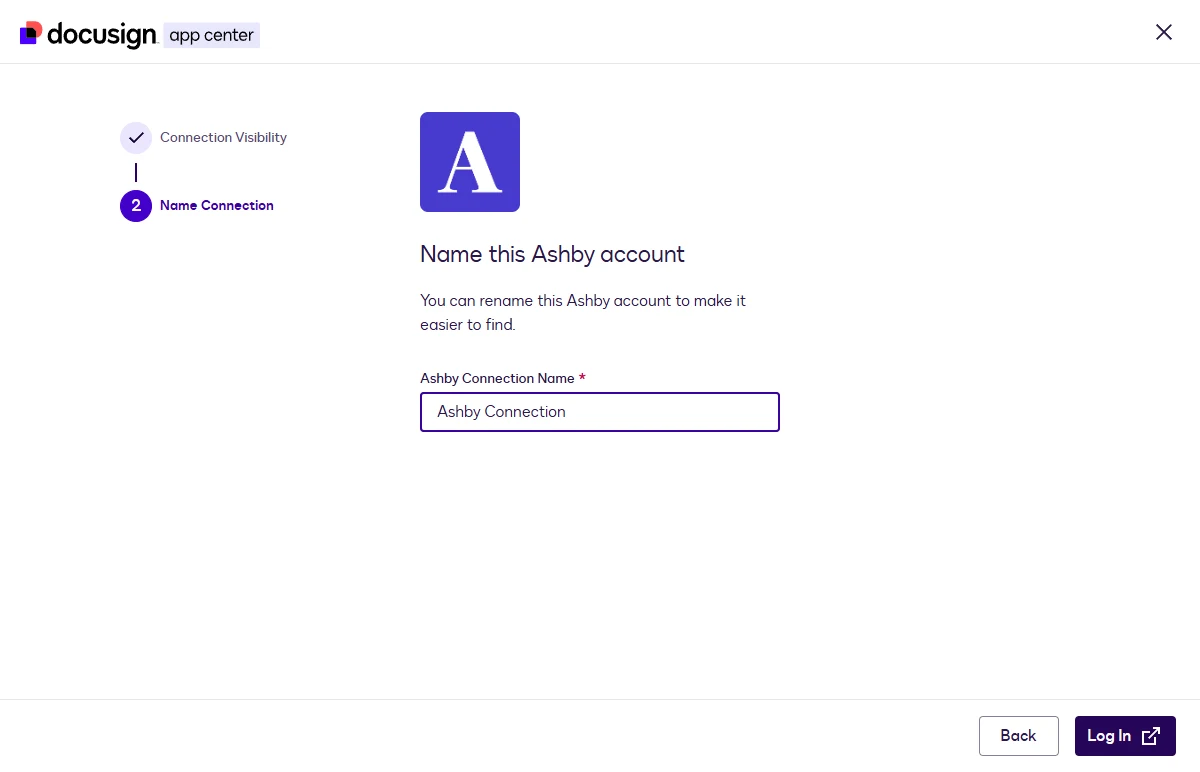Screen dimensions: 1200x772
Task: Click the Log In button
Action: pos(1125,736)
